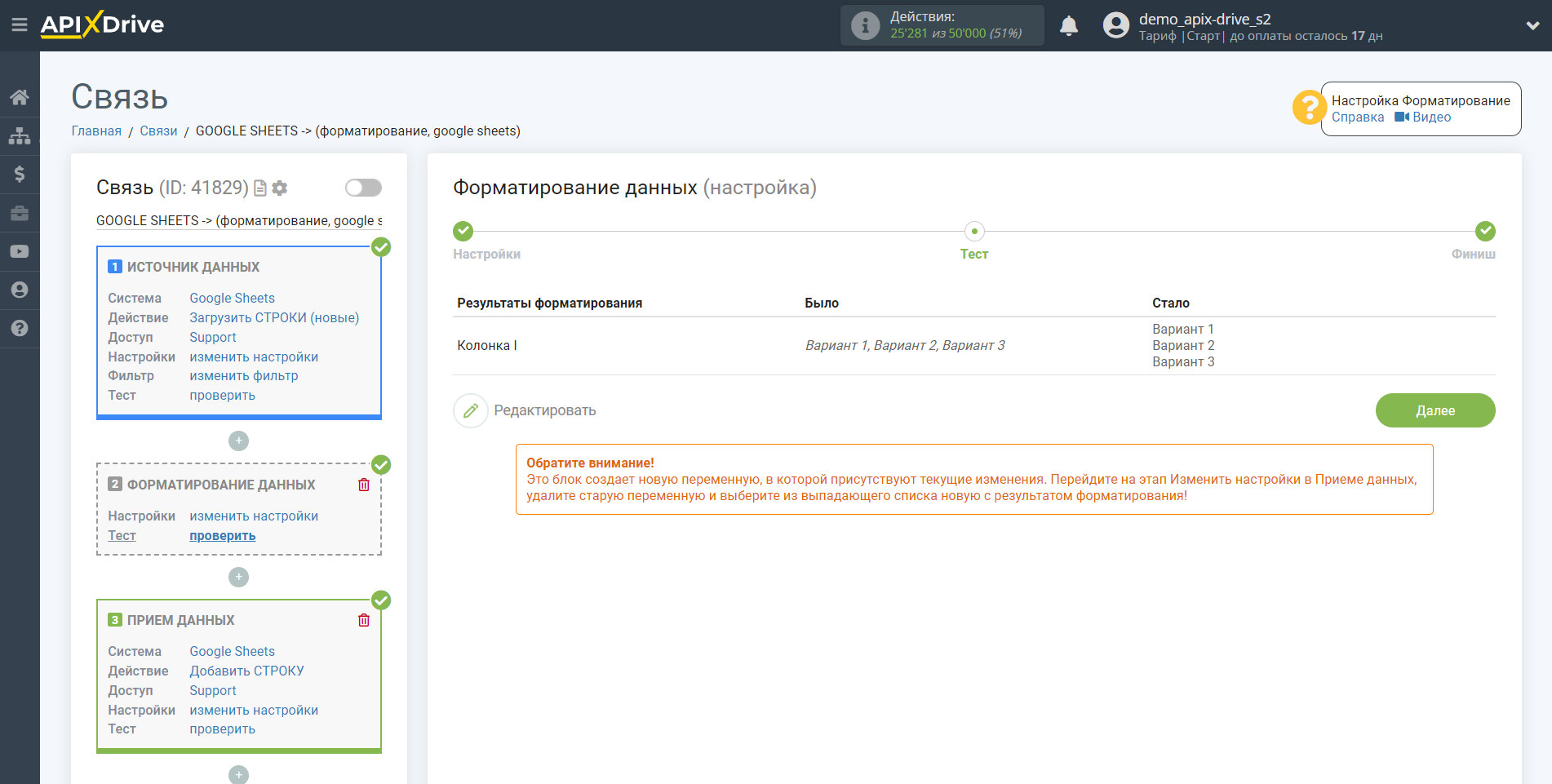Expand the account dropdown chevron

[x=1532, y=25]
